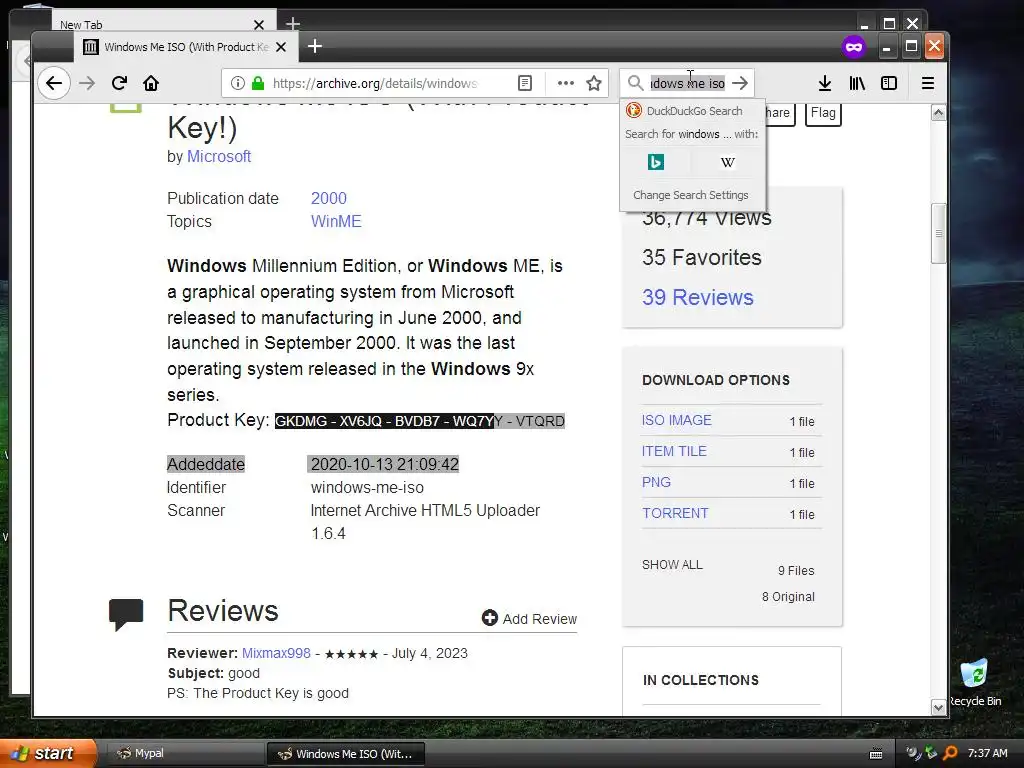Bookmark this page with the star
The height and width of the screenshot is (768, 1024).
[x=594, y=83]
